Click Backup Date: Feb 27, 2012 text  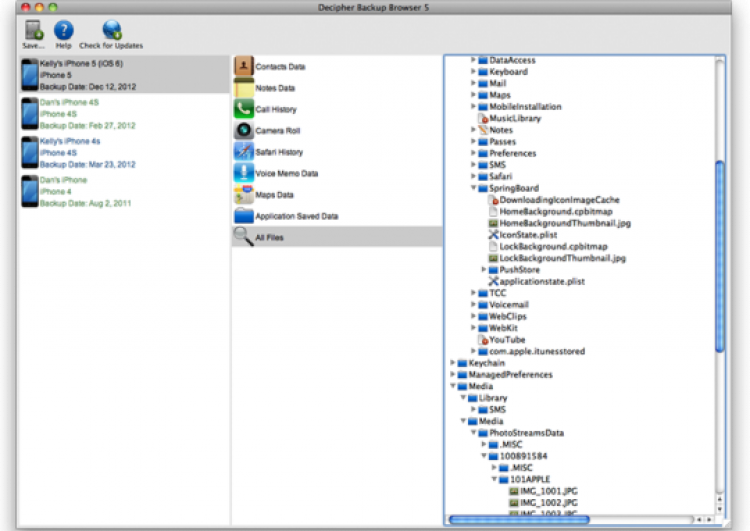pos(88,125)
